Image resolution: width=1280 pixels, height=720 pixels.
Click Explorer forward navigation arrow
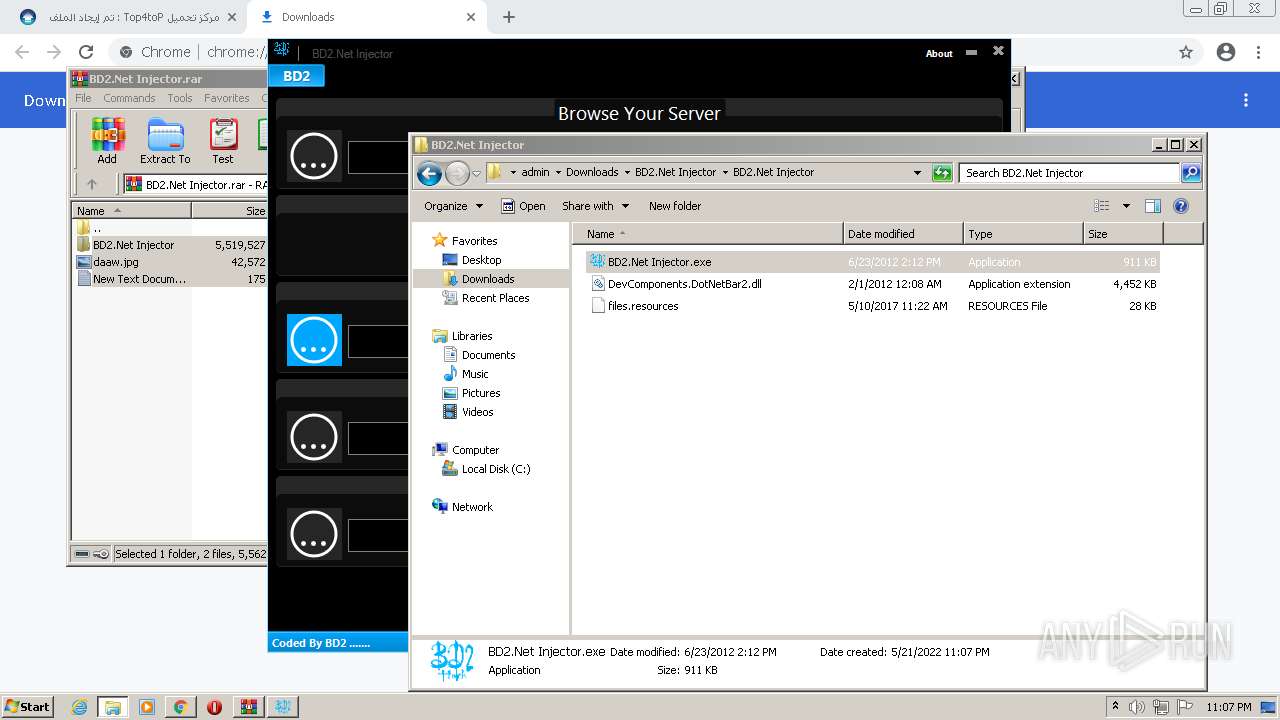point(457,173)
